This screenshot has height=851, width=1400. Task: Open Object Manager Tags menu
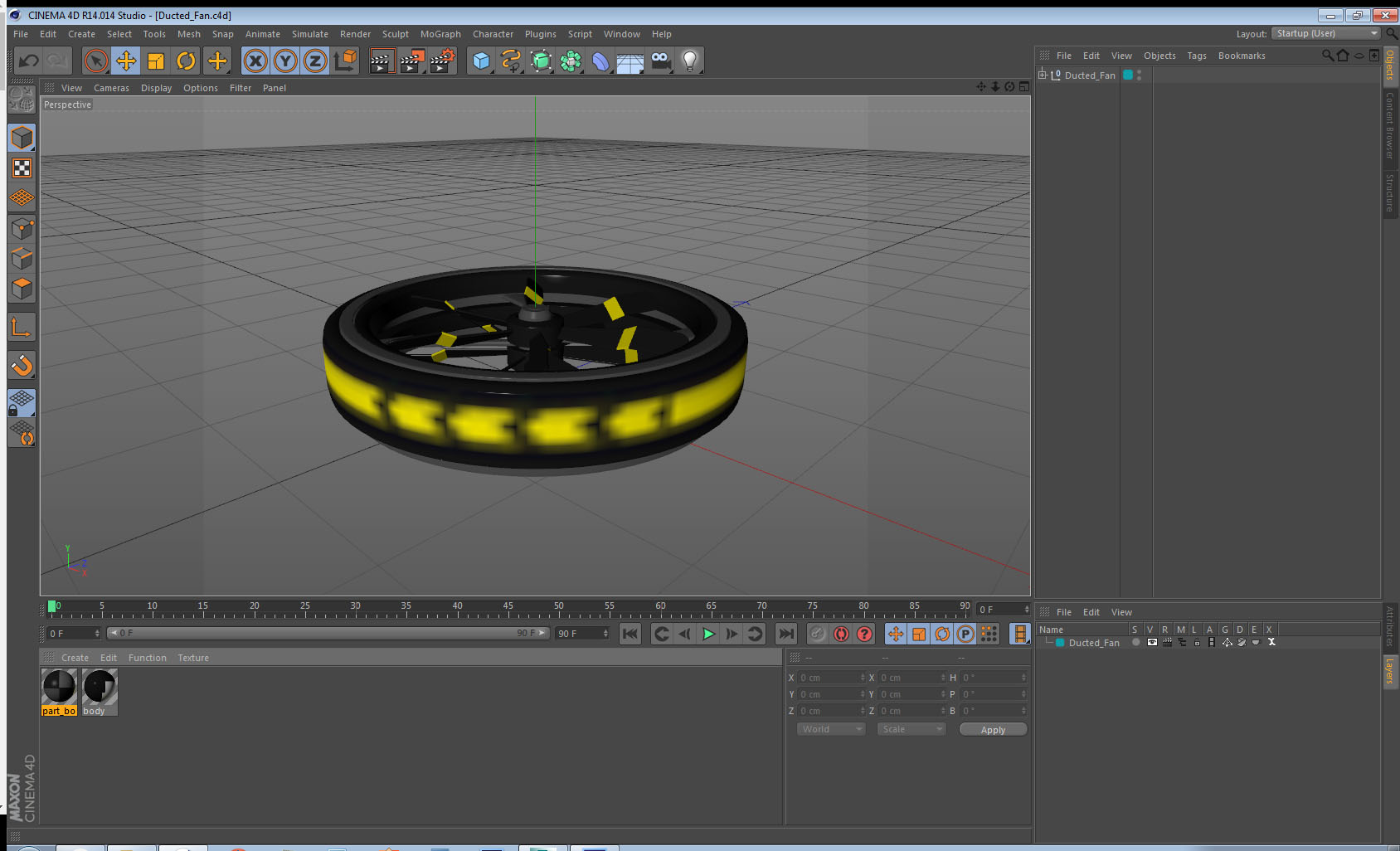coord(1197,56)
